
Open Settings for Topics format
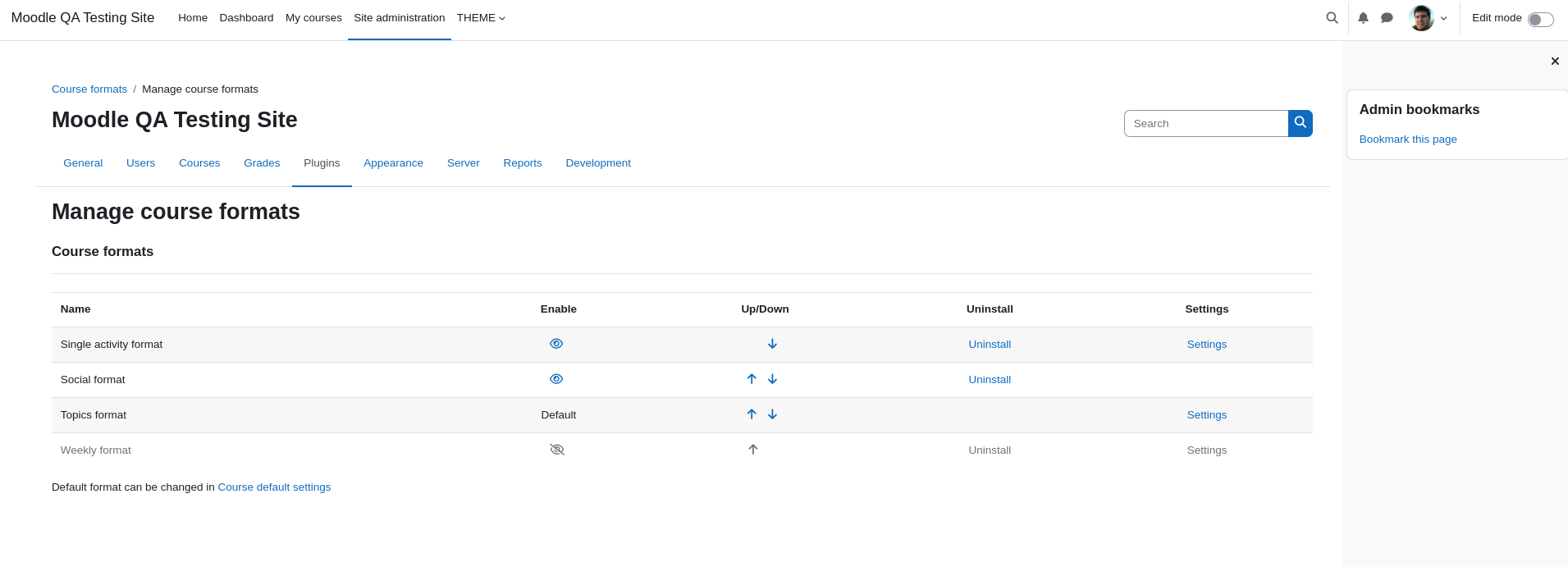point(1206,415)
